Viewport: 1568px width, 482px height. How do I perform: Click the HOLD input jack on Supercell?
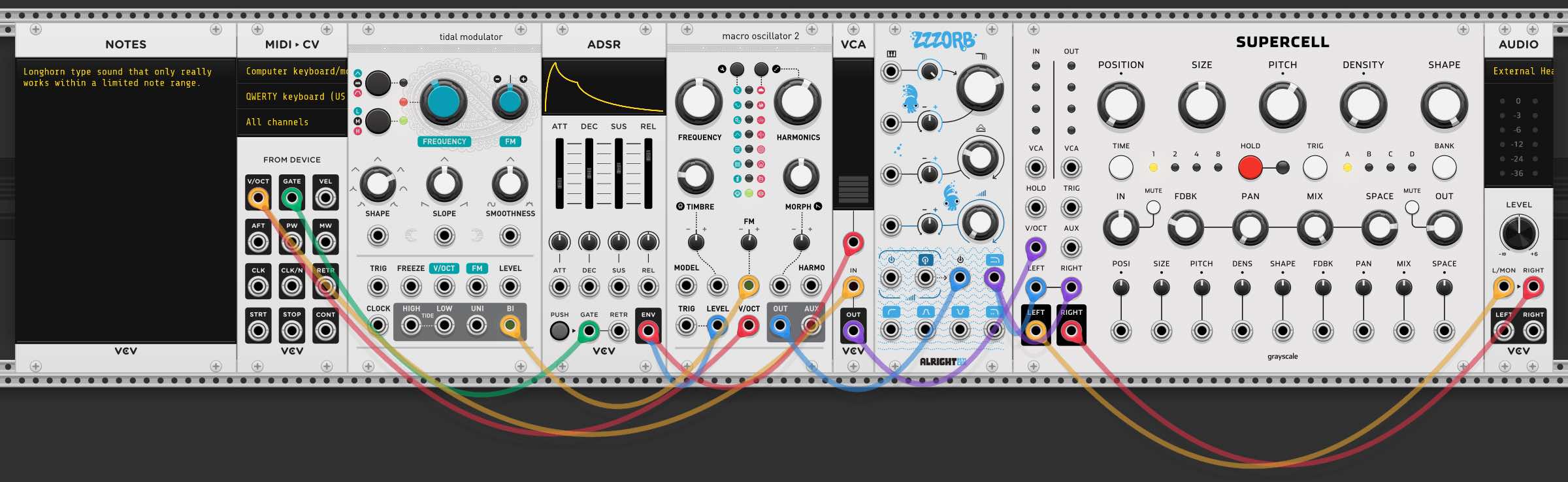click(x=1036, y=208)
